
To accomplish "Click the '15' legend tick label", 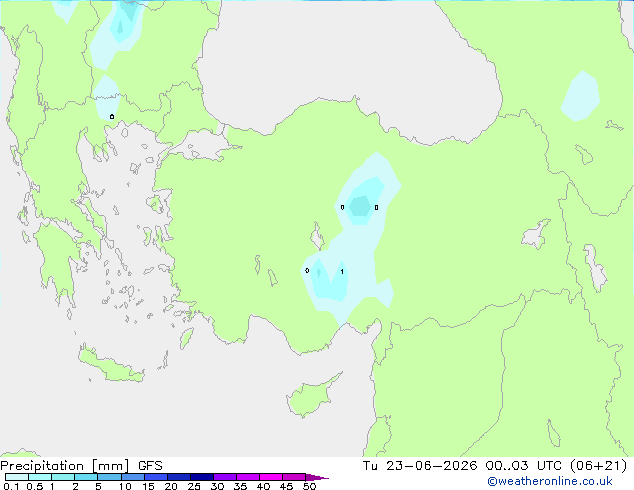I will pos(148,486).
